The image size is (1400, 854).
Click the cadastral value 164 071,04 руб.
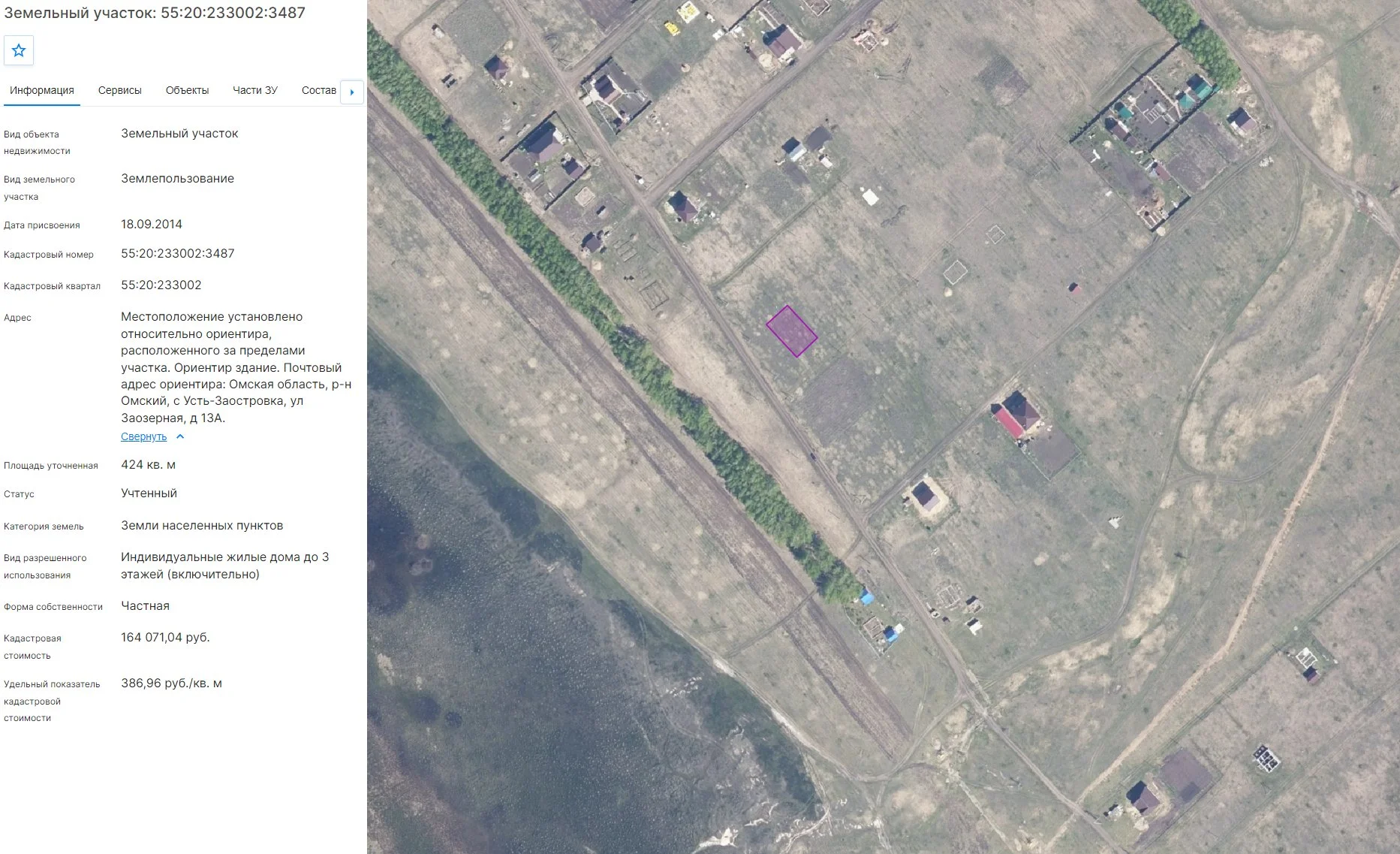(x=166, y=638)
